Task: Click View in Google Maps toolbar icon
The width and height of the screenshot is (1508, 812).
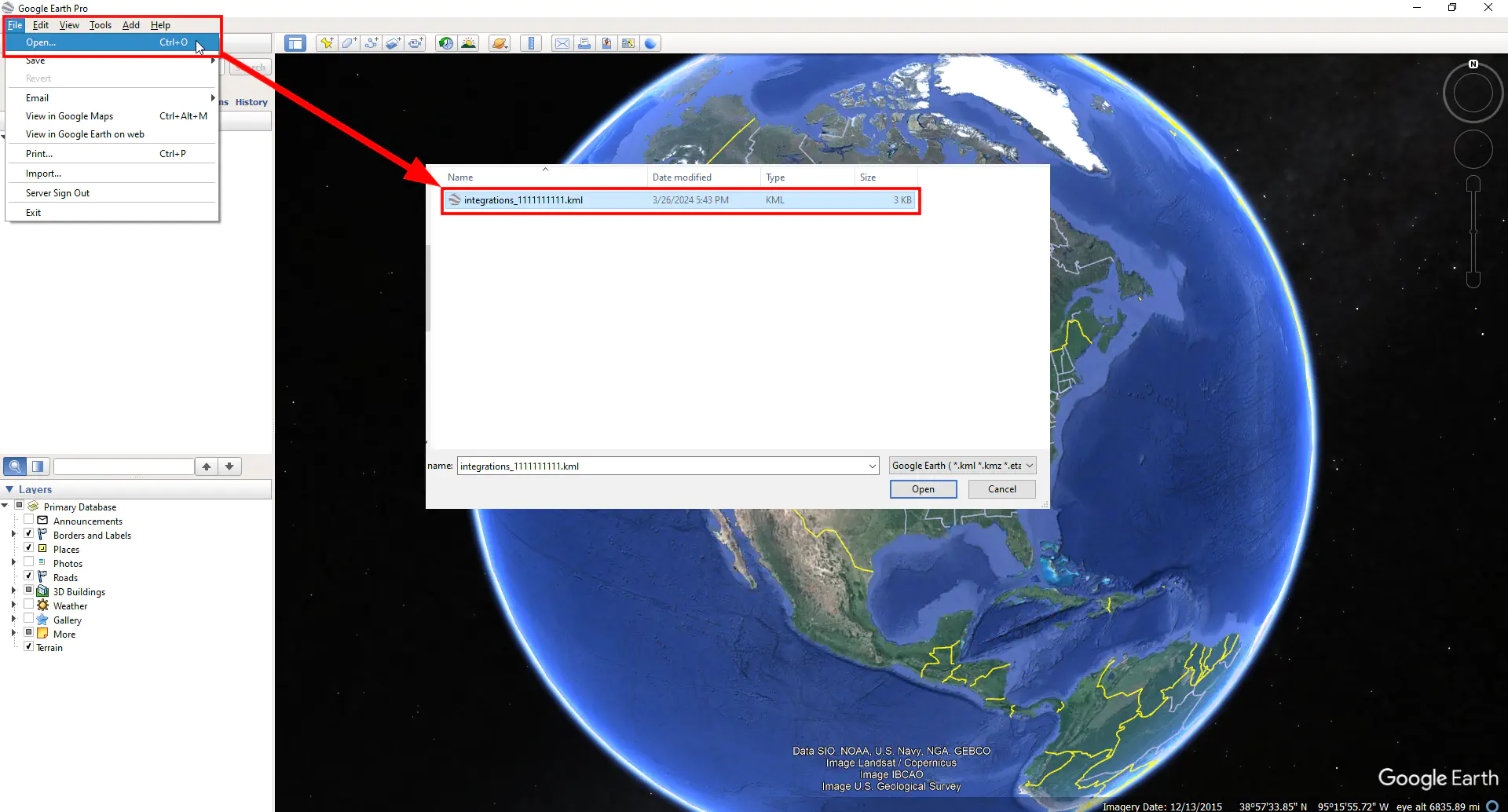Action: pyautogui.click(x=628, y=43)
